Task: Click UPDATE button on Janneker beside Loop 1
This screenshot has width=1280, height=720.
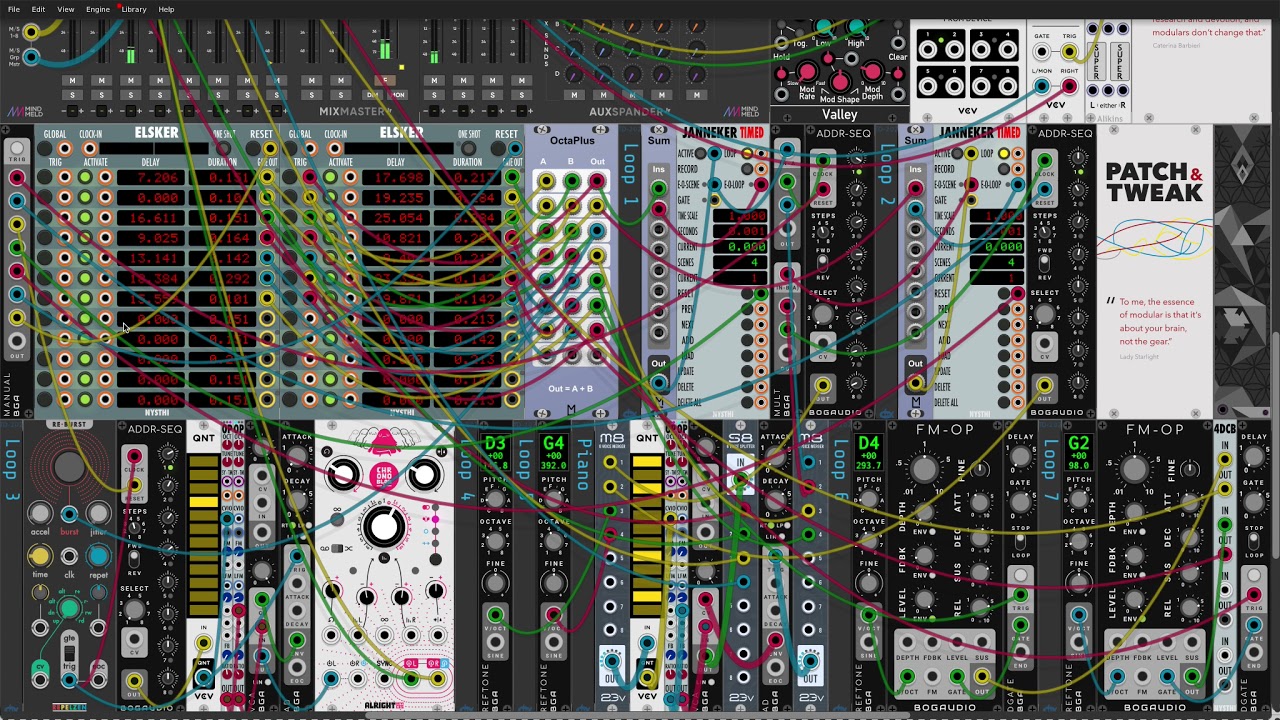Action: click(747, 371)
